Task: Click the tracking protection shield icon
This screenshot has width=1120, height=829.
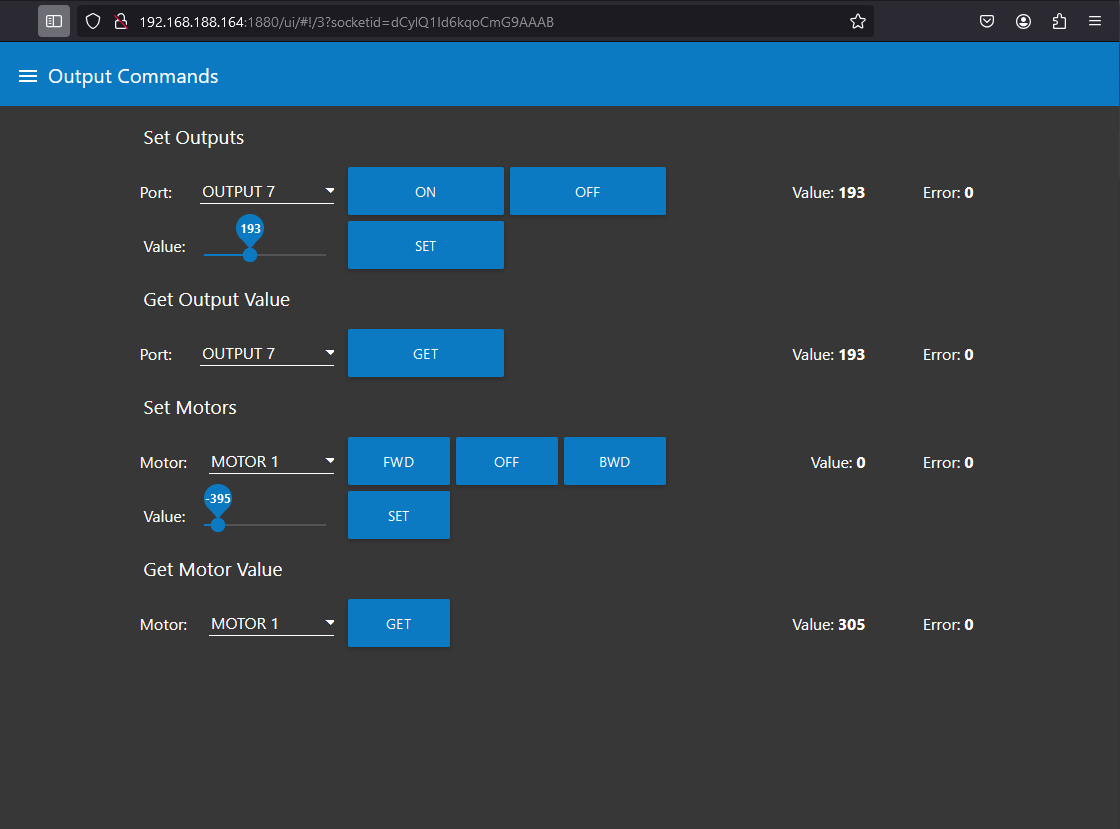Action: [93, 21]
